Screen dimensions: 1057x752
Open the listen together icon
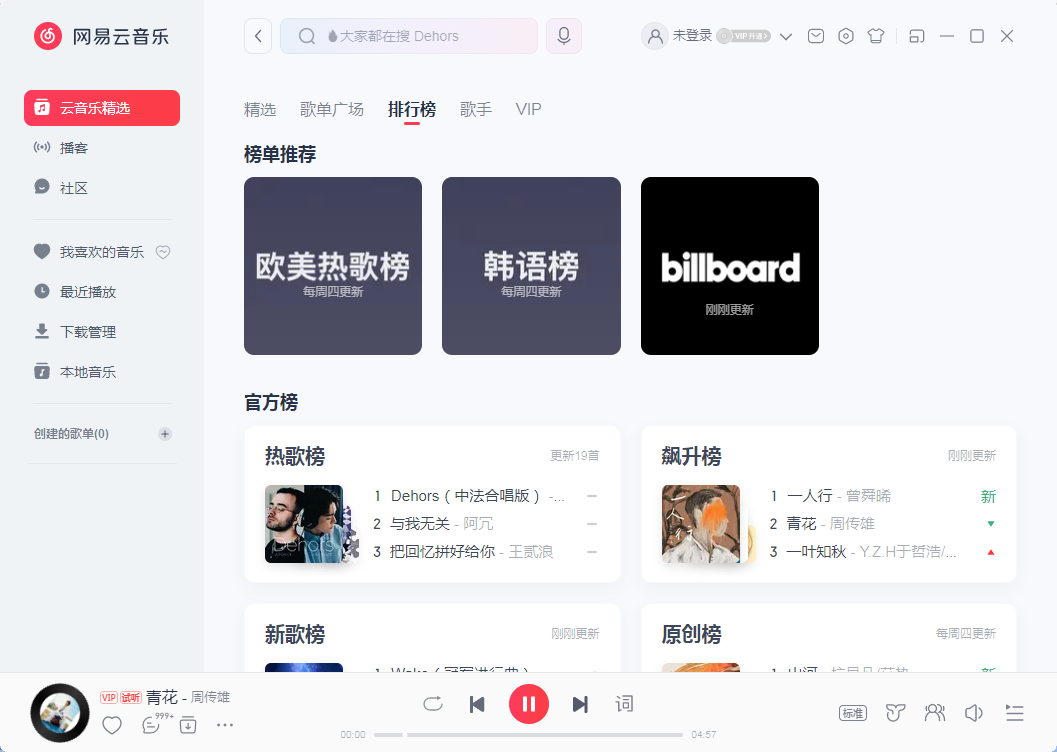coord(935,713)
